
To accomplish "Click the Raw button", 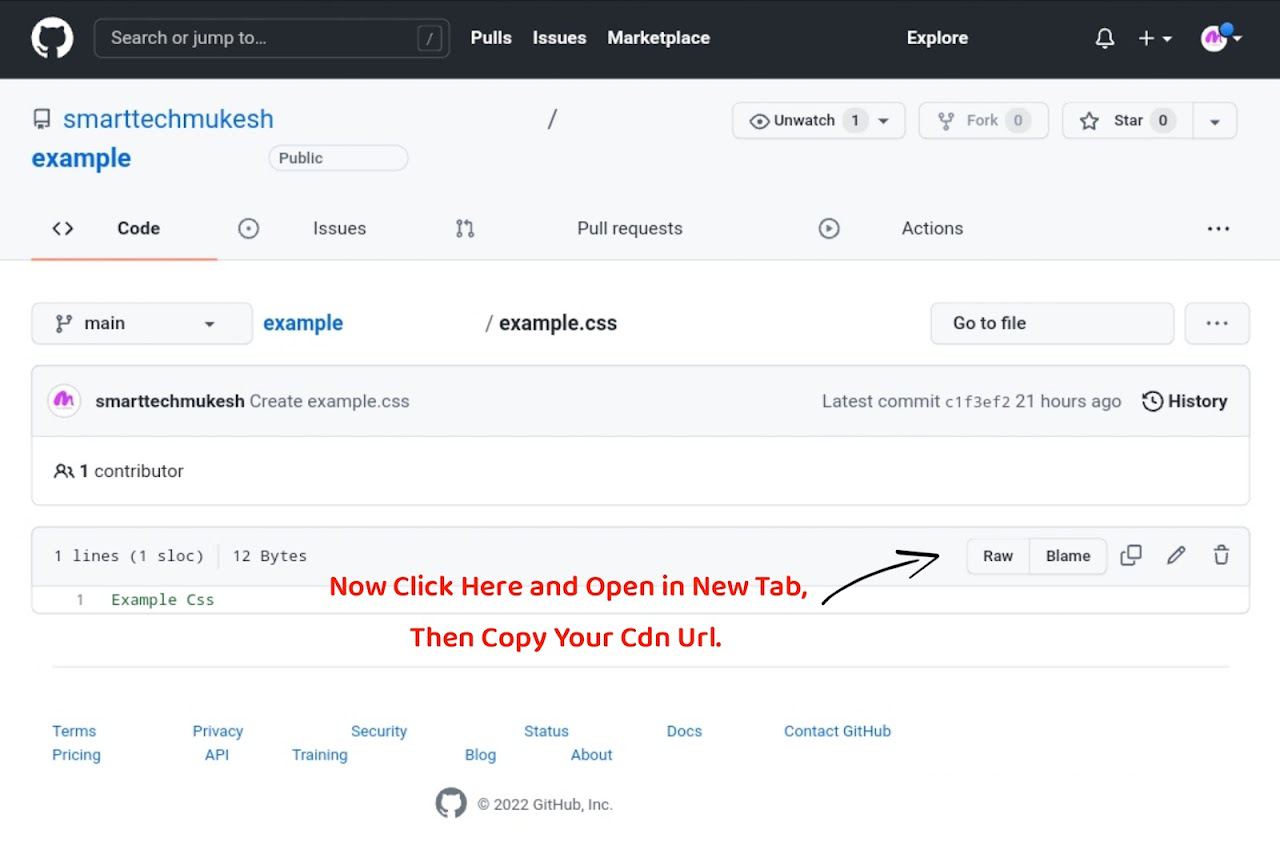I will coord(998,556).
